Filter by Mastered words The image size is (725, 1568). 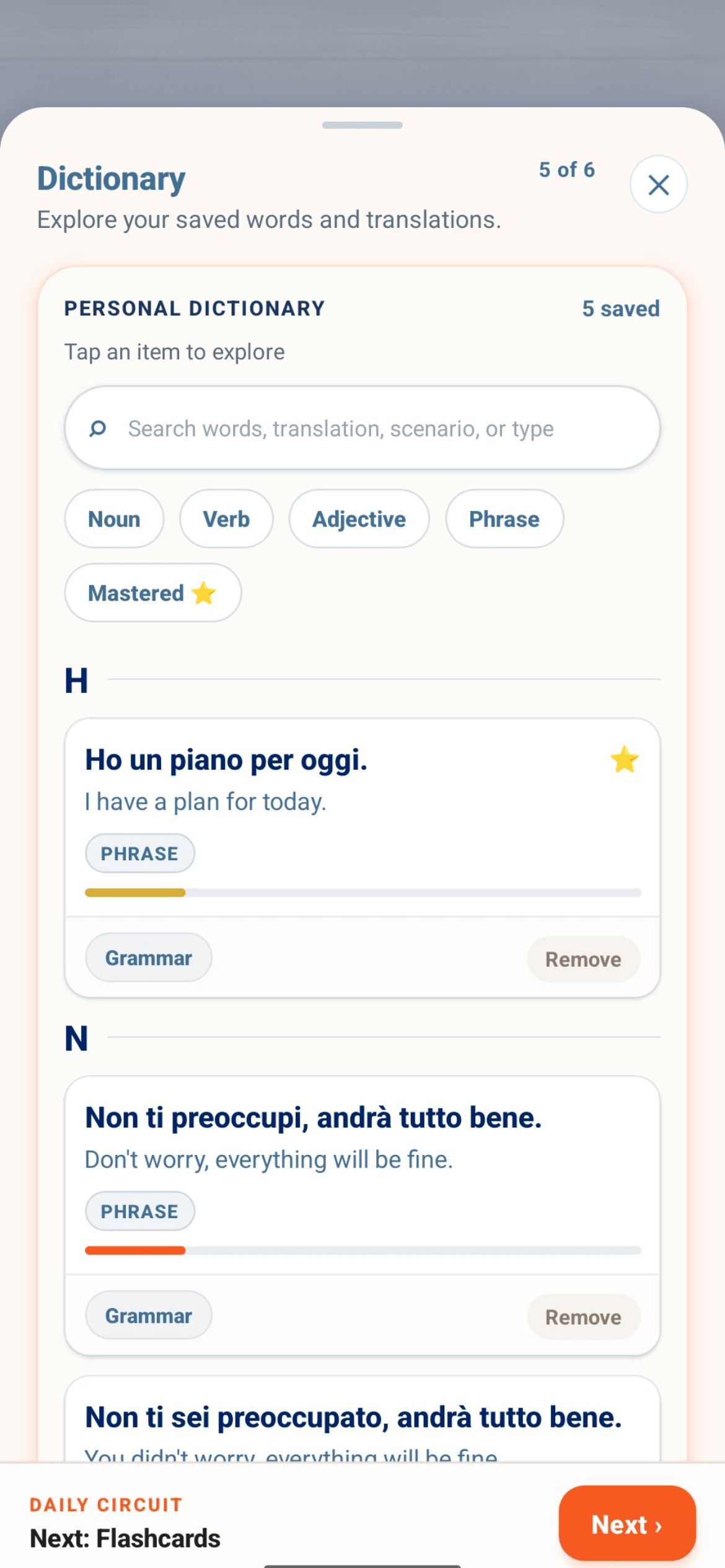pos(152,593)
